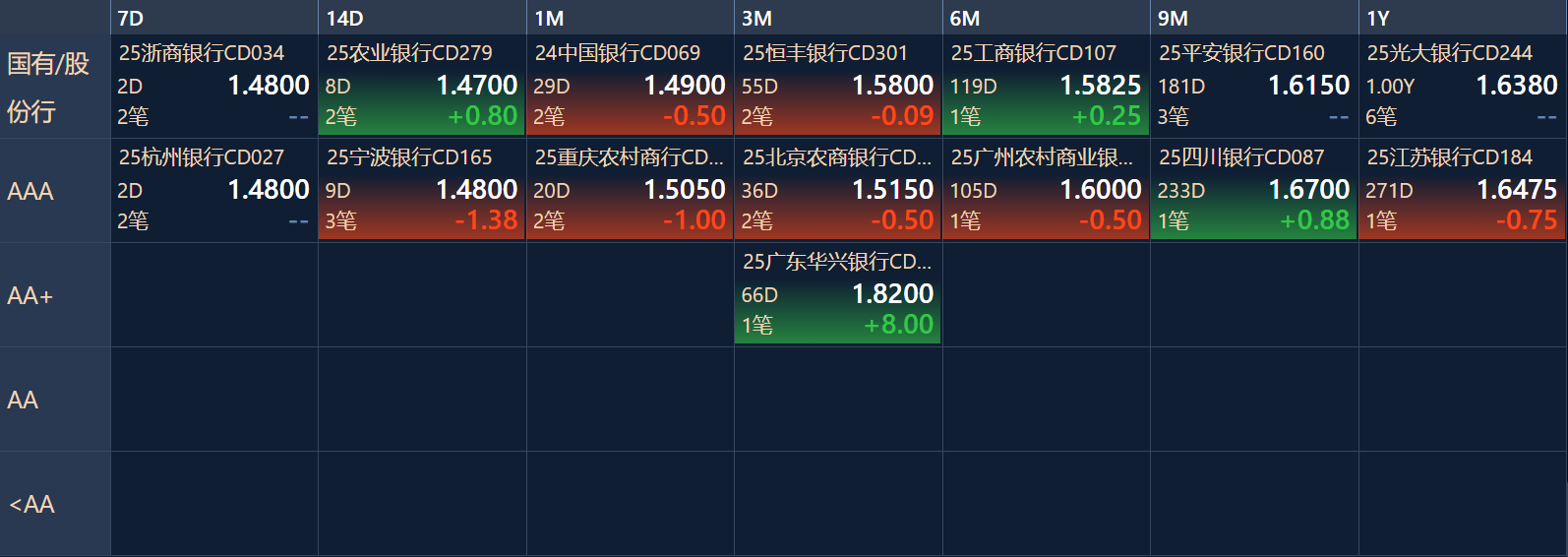Viewport: 1568px width, 557px height.
Task: Open the 25重庆农村商行CD quote cell
Action: [x=630, y=190]
